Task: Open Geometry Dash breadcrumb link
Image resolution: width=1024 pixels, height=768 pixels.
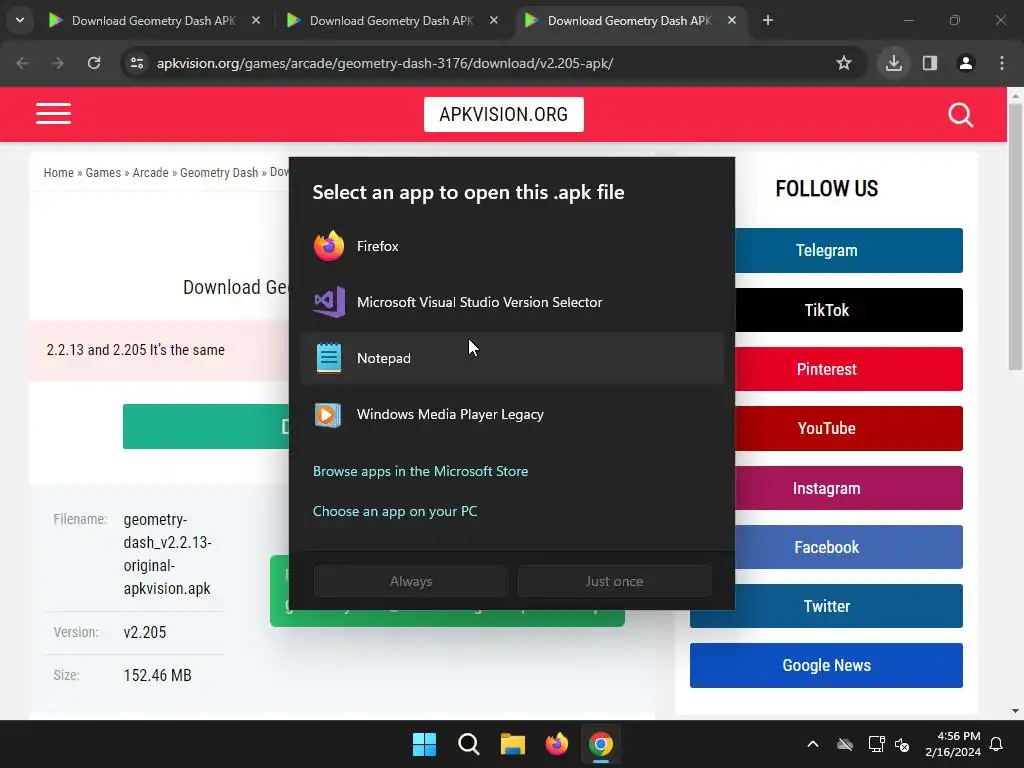Action: click(x=219, y=172)
